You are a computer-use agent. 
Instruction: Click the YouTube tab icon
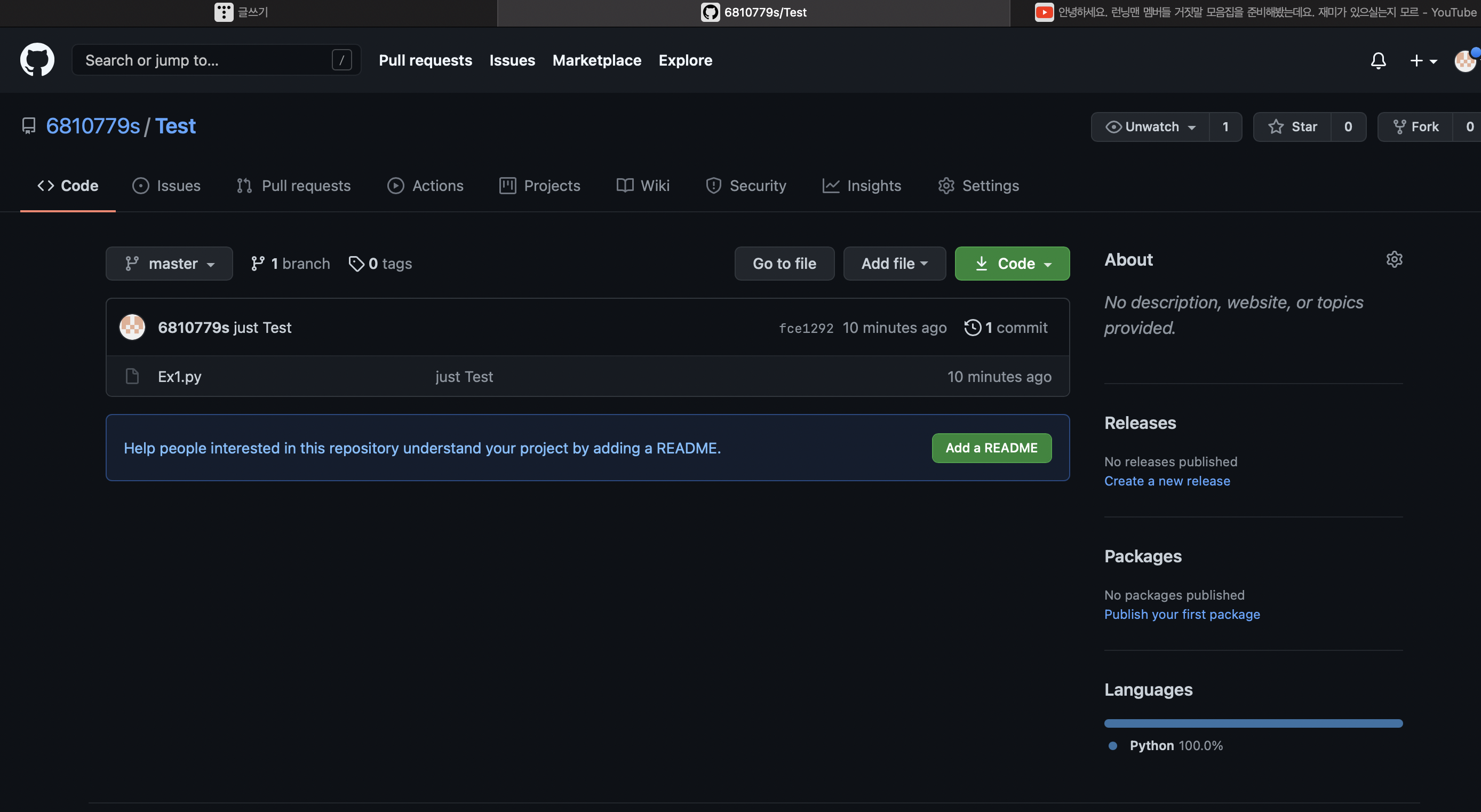tap(1044, 12)
